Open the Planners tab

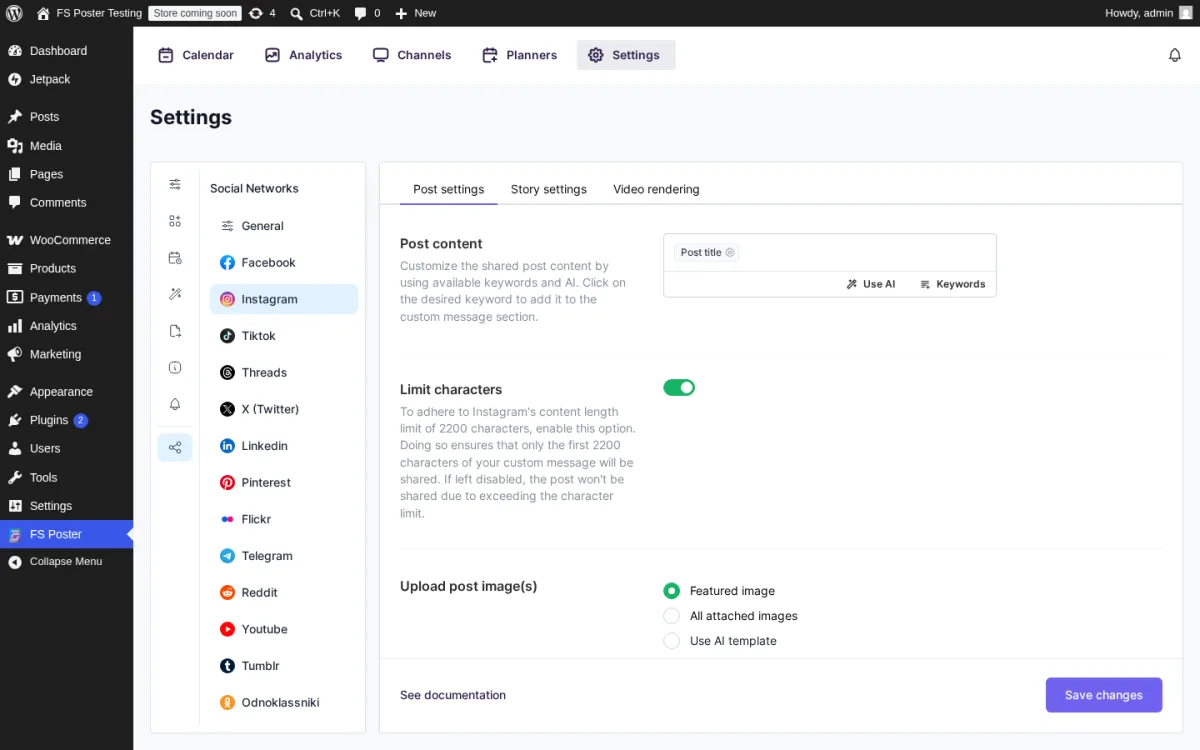pos(519,55)
